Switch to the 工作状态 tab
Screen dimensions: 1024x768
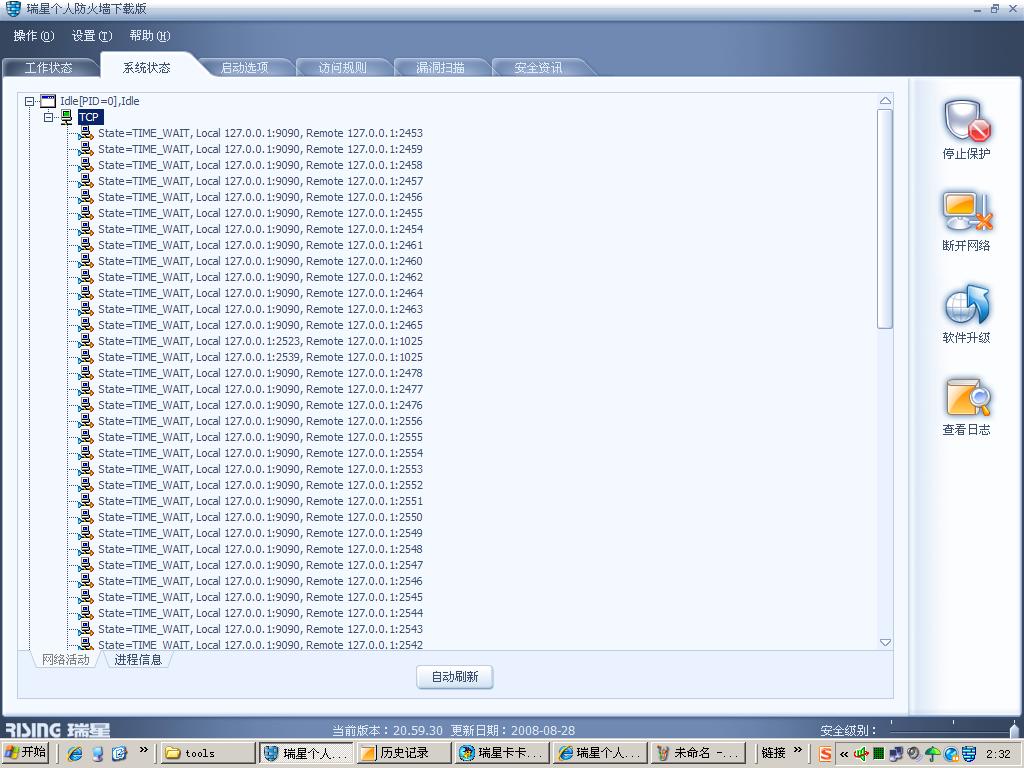point(48,67)
